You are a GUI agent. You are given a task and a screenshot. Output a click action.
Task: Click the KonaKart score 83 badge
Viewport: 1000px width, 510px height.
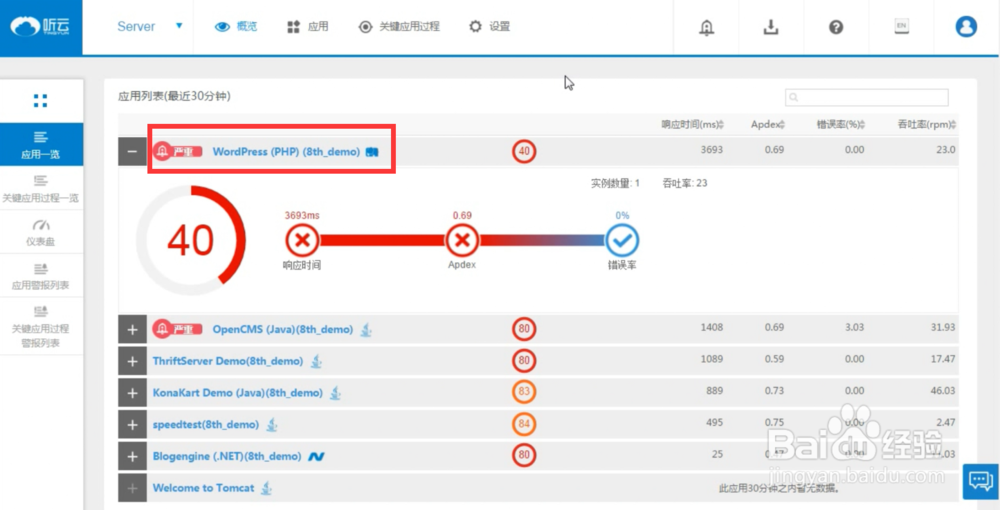(524, 393)
